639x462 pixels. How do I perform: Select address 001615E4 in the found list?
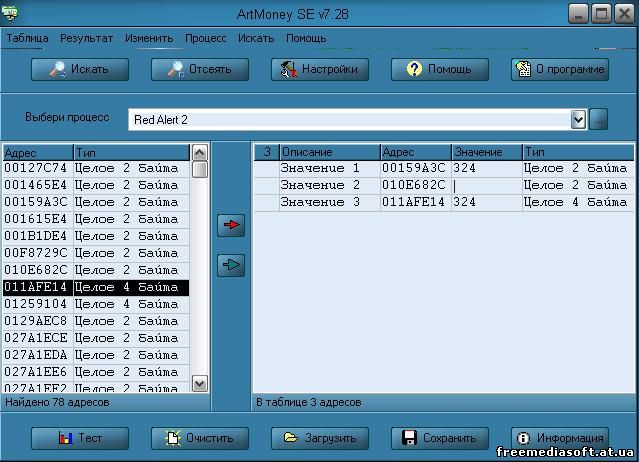pos(96,219)
